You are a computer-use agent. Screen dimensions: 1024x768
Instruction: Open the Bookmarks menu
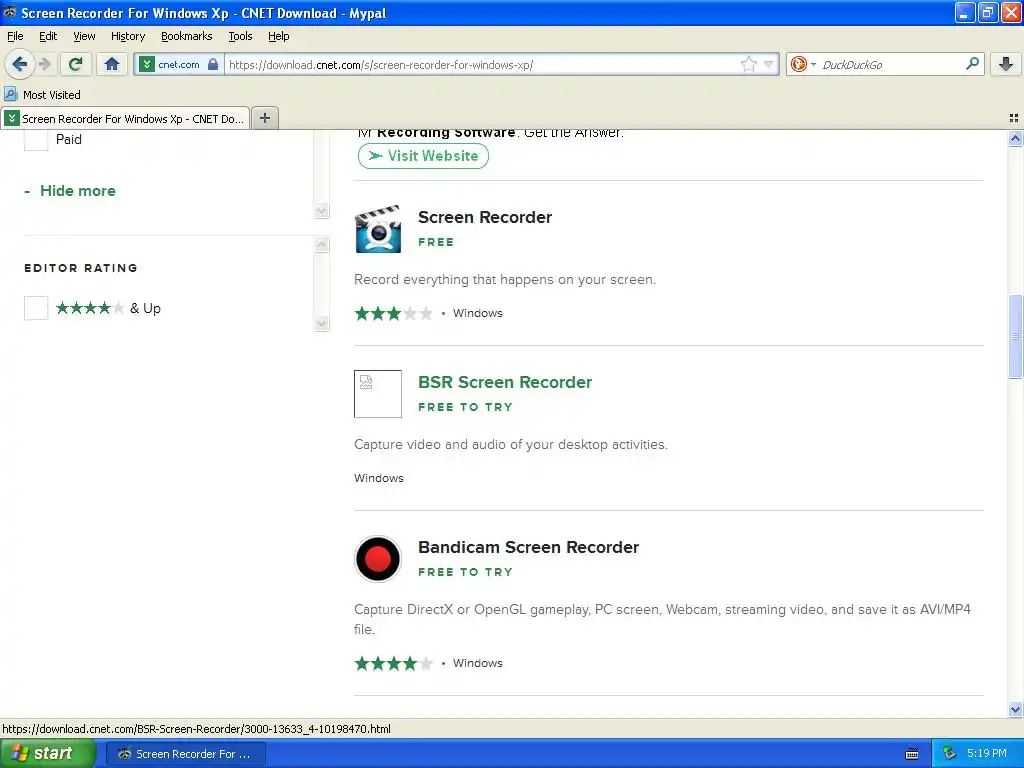coord(186,37)
